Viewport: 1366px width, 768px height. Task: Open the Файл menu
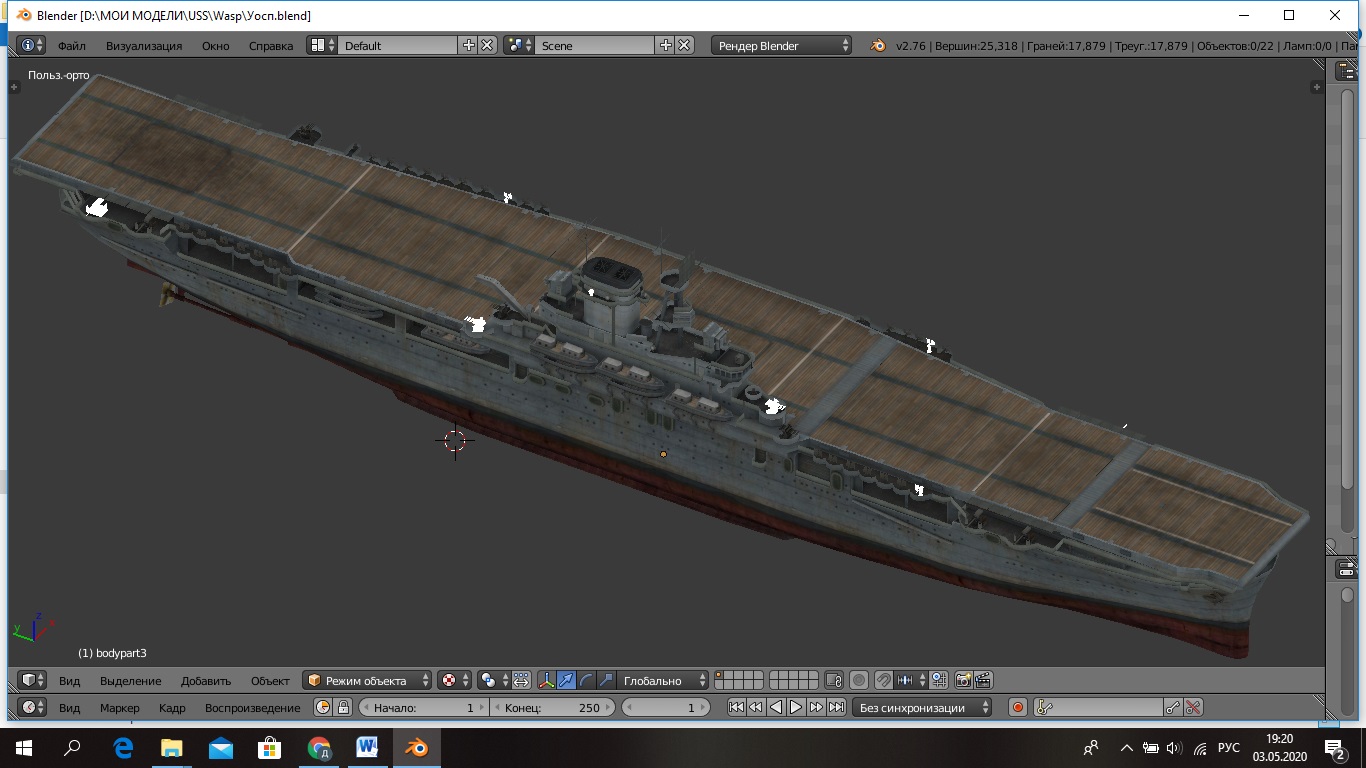(x=71, y=46)
